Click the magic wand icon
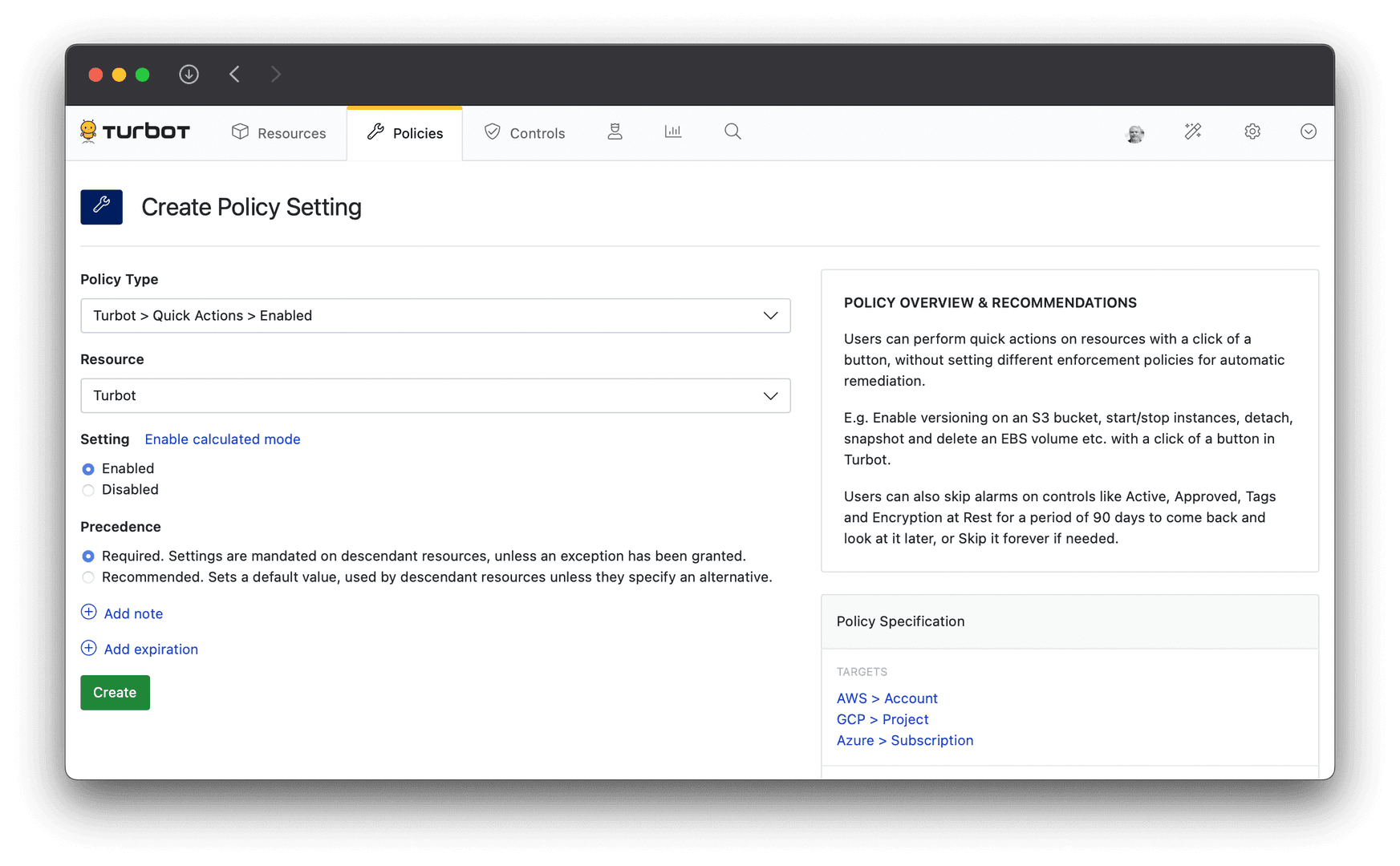The height and width of the screenshot is (866, 1400). (x=1193, y=132)
